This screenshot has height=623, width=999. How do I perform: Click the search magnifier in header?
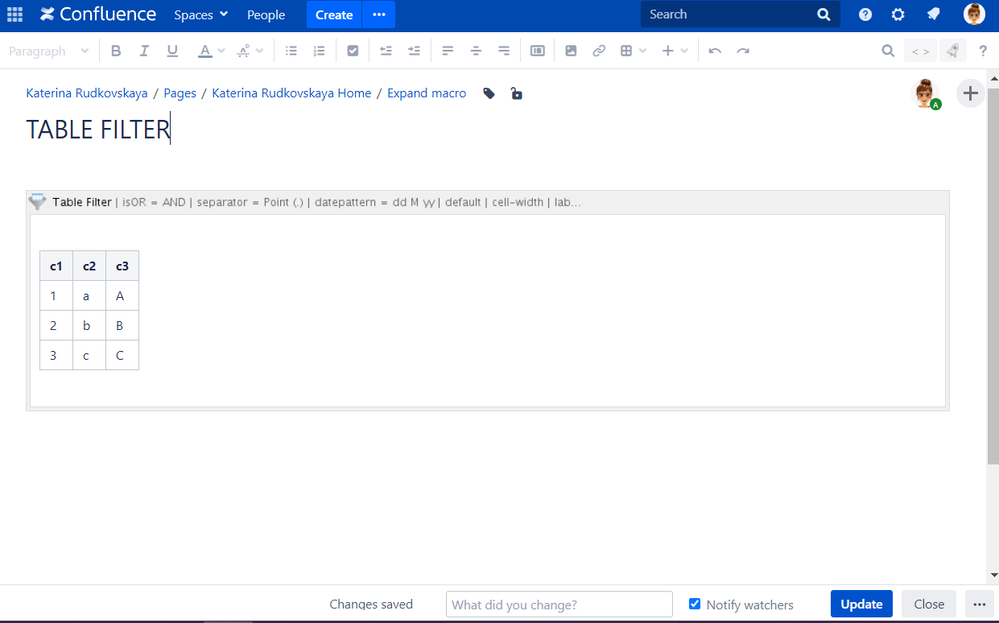click(823, 15)
